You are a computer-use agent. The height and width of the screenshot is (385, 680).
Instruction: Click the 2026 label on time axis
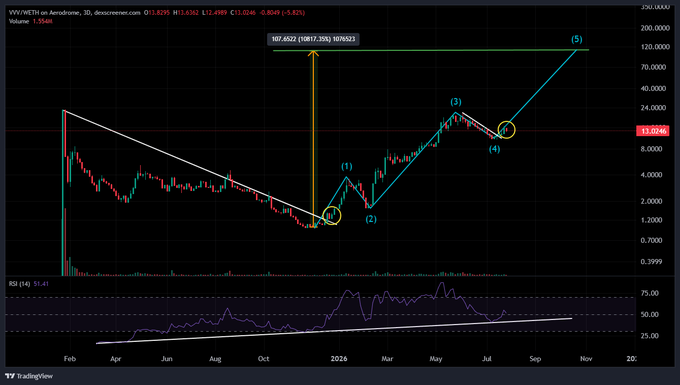pos(339,359)
